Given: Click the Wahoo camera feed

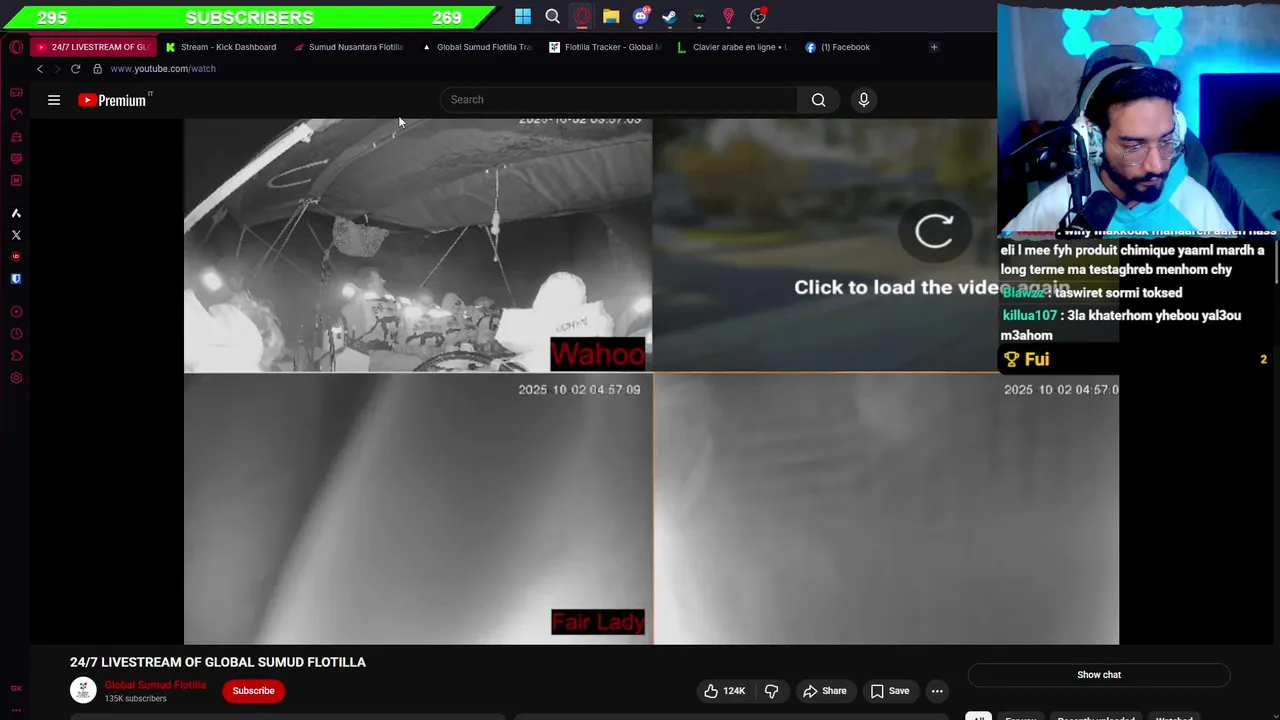Looking at the screenshot, I should [418, 245].
